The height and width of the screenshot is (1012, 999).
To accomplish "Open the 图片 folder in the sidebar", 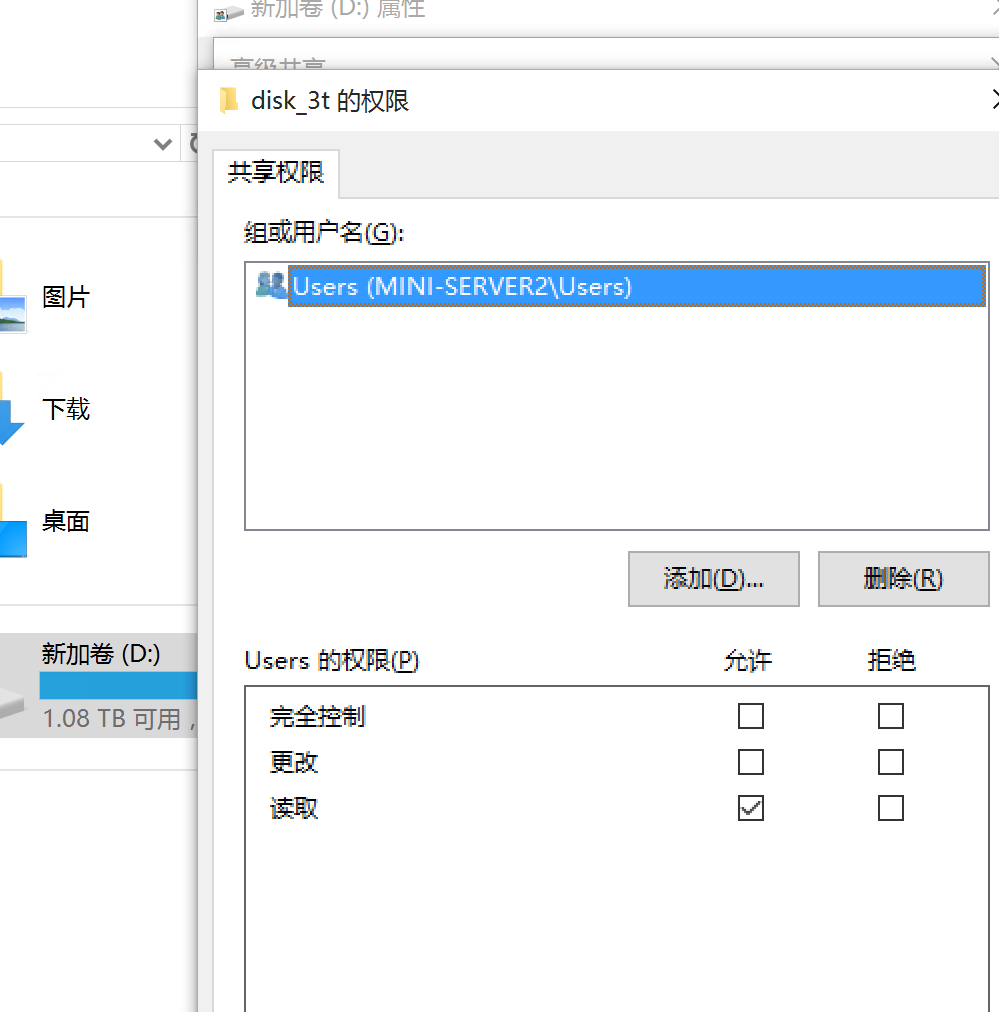I will pos(66,295).
